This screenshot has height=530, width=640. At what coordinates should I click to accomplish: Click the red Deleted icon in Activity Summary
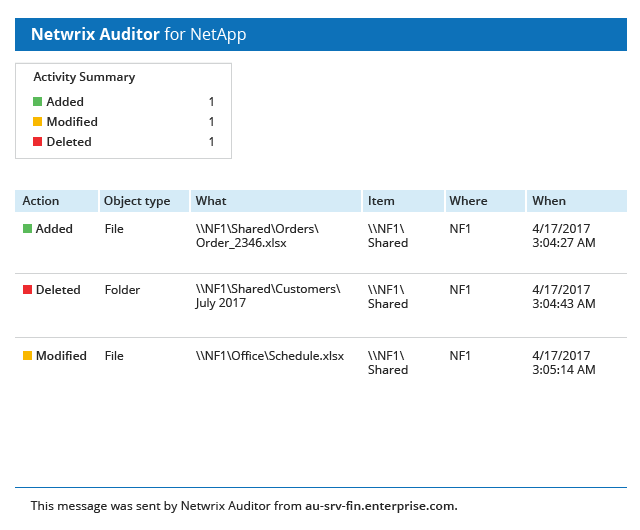coord(38,141)
